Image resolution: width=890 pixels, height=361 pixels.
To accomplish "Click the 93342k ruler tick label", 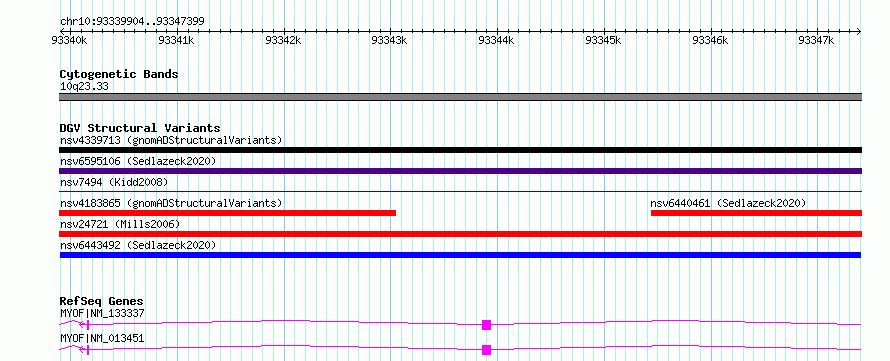I will [283, 40].
